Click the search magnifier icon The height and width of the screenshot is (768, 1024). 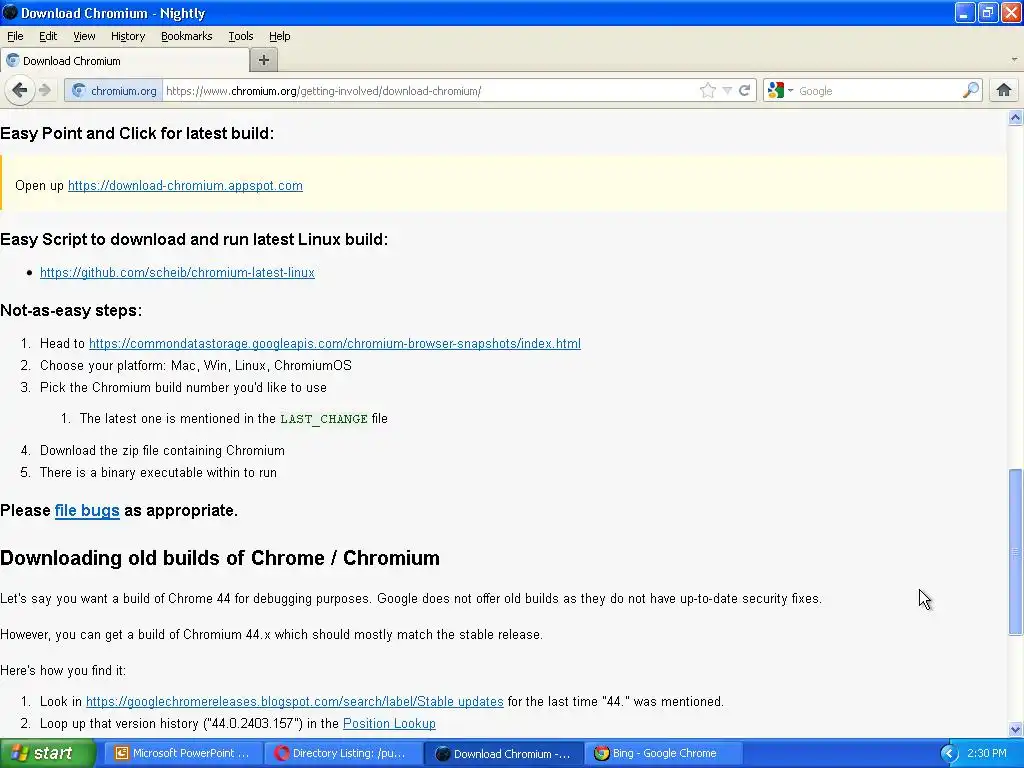pos(971,91)
